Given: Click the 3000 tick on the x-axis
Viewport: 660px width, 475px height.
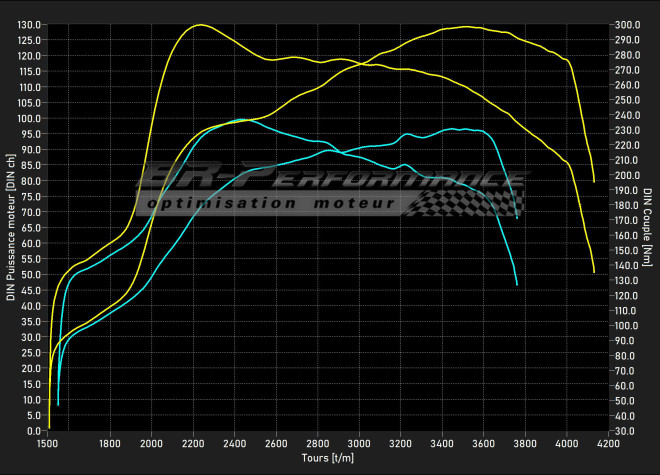Looking at the screenshot, I should pos(359,442).
